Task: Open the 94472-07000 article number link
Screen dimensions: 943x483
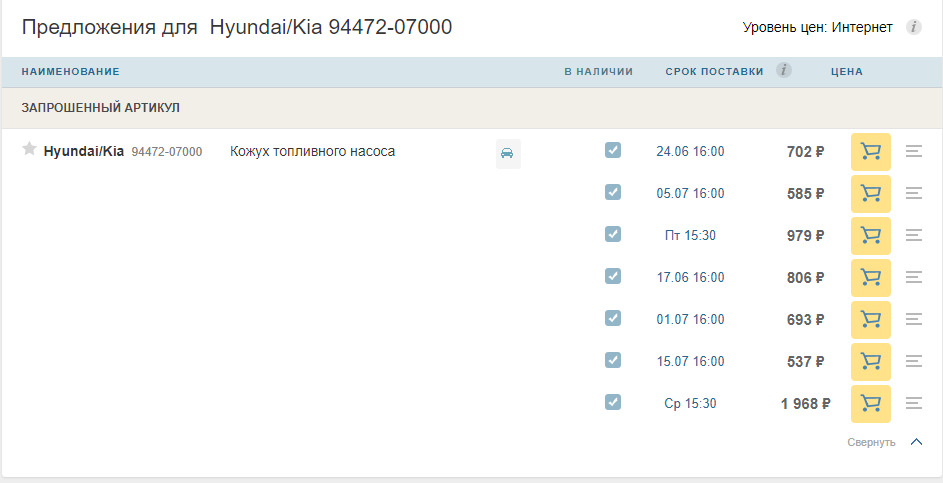Action: coord(167,152)
